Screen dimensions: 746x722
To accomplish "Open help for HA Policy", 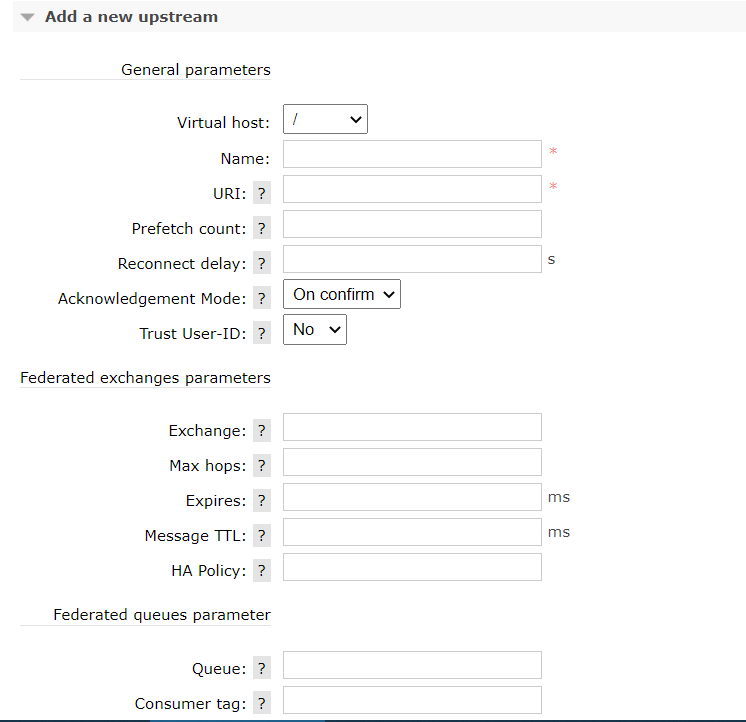I will pos(262,571).
